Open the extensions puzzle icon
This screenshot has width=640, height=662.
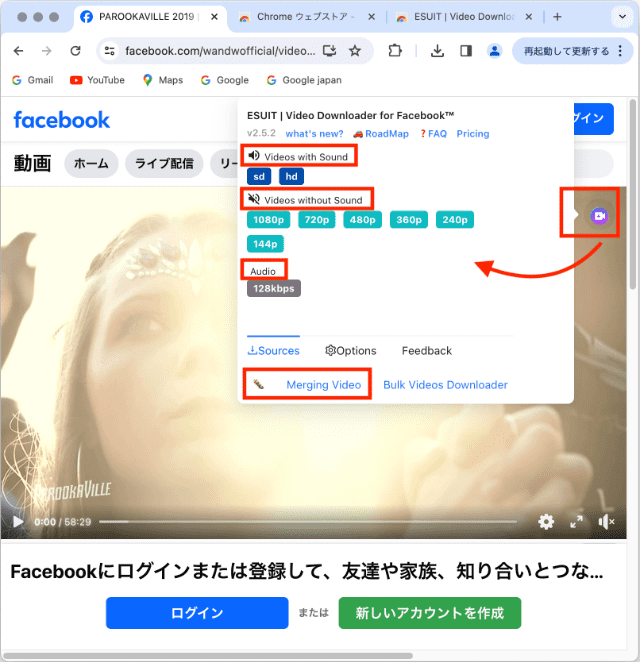point(395,51)
